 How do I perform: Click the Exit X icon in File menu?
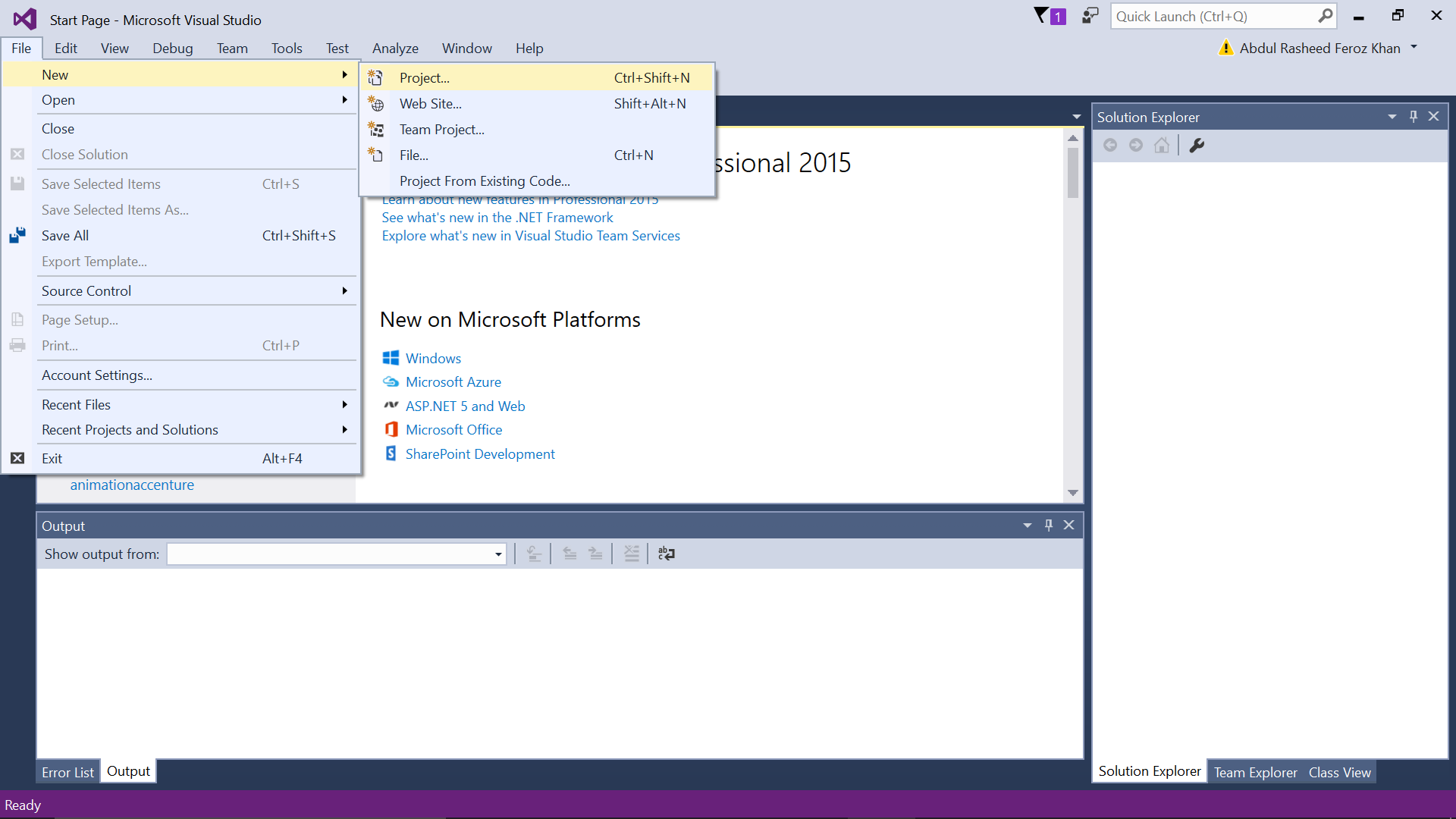[x=17, y=458]
